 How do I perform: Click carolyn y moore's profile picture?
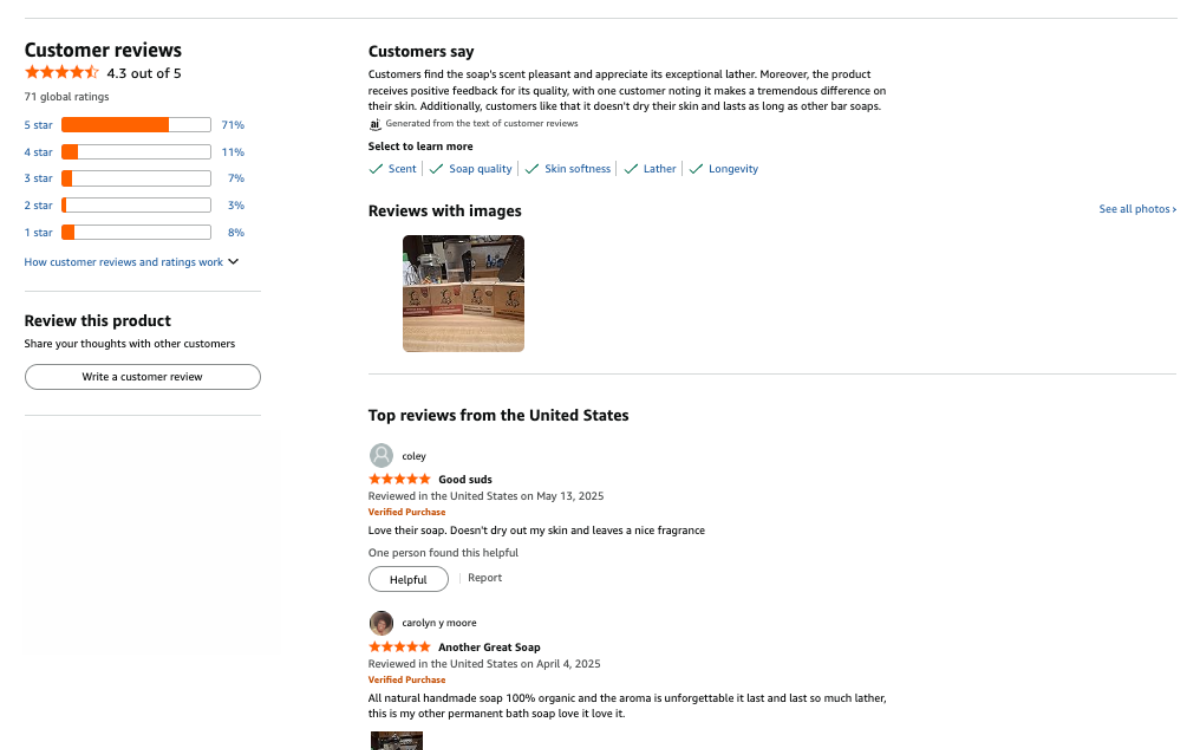click(381, 623)
